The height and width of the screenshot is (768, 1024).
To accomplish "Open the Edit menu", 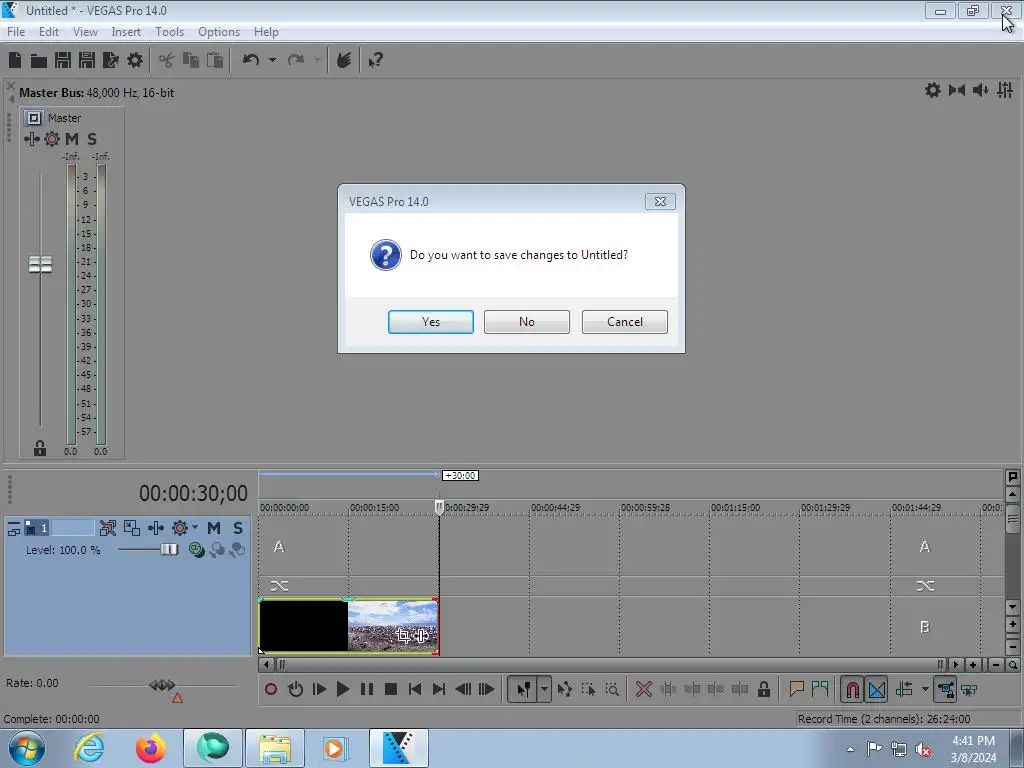I will point(48,31).
